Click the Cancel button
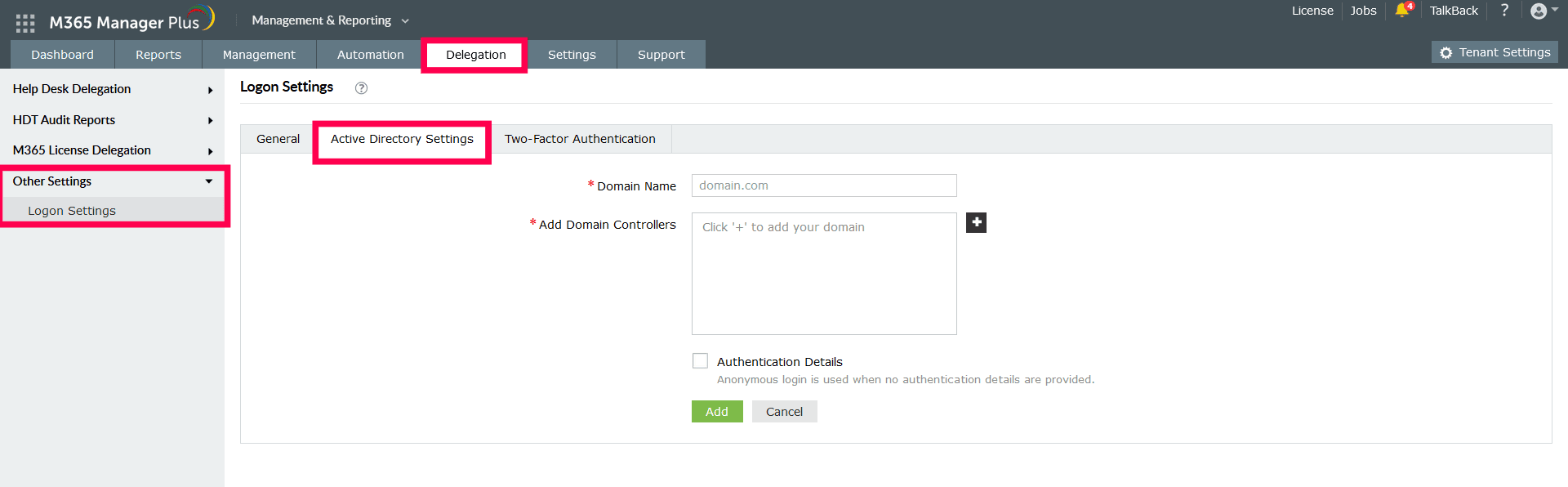This screenshot has width=1568, height=487. (x=784, y=412)
